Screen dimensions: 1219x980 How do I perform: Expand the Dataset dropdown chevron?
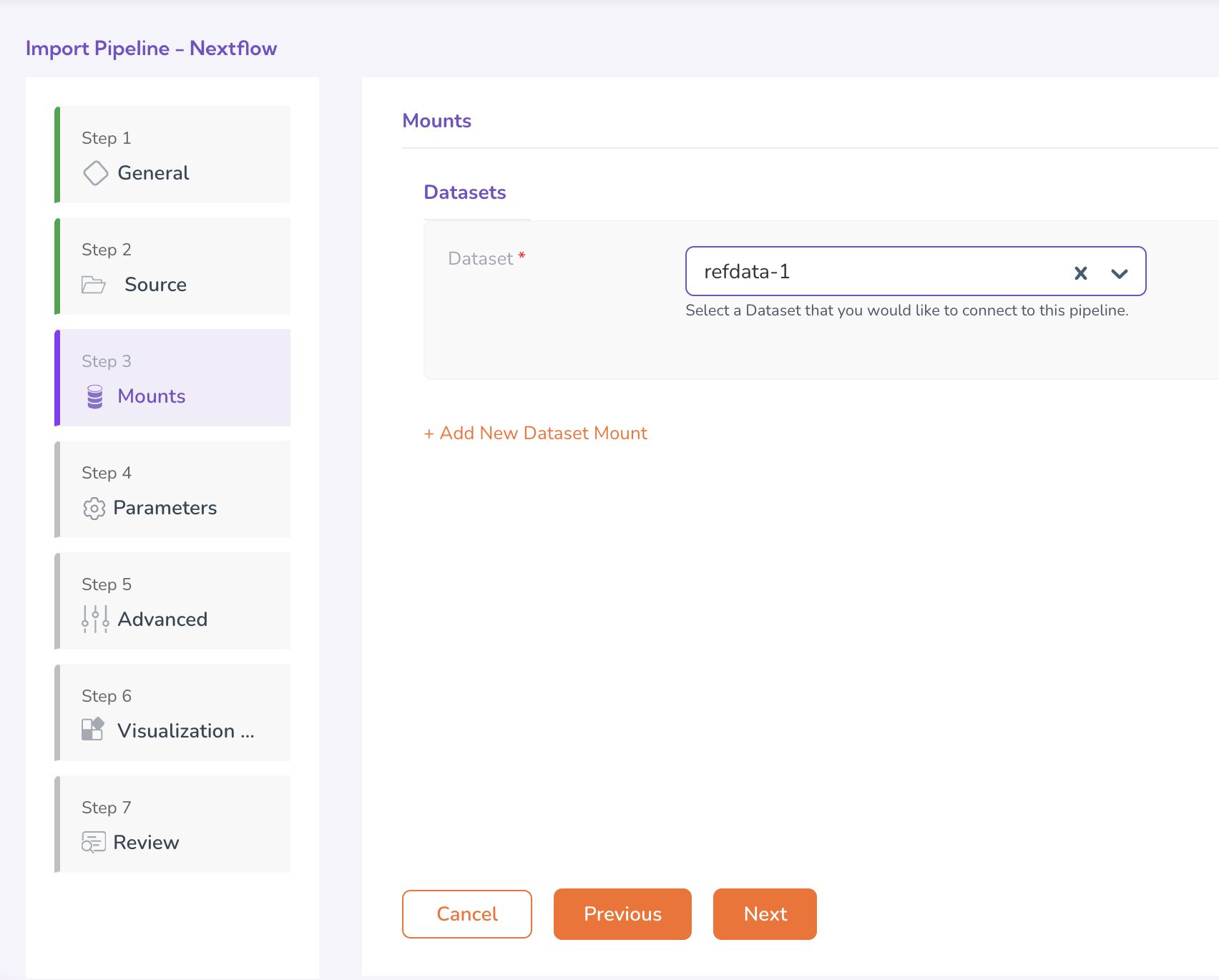pos(1119,273)
